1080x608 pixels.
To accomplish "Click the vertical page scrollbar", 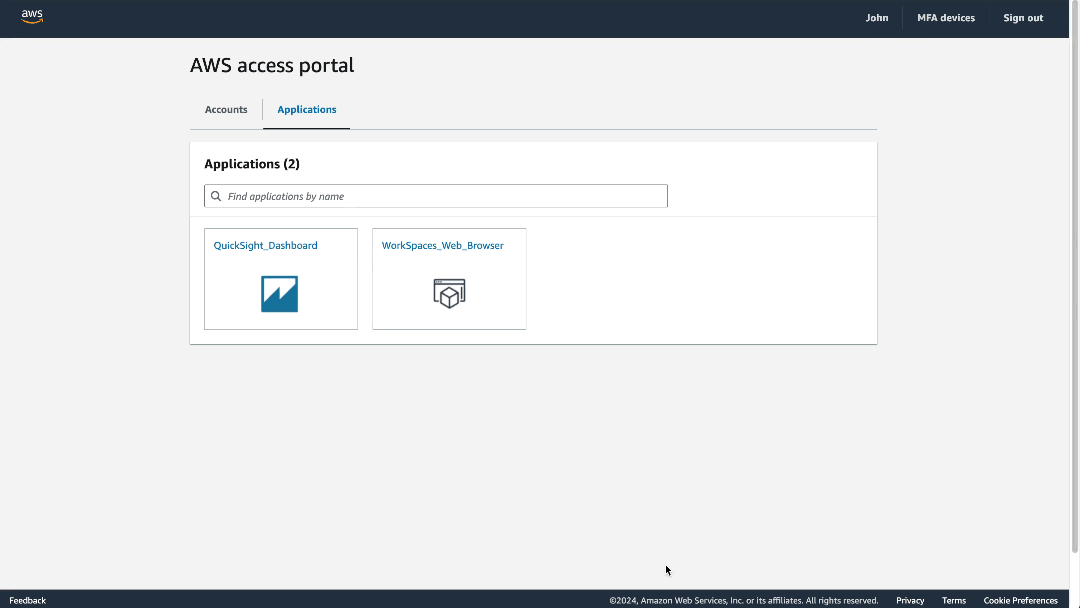I will [1074, 275].
